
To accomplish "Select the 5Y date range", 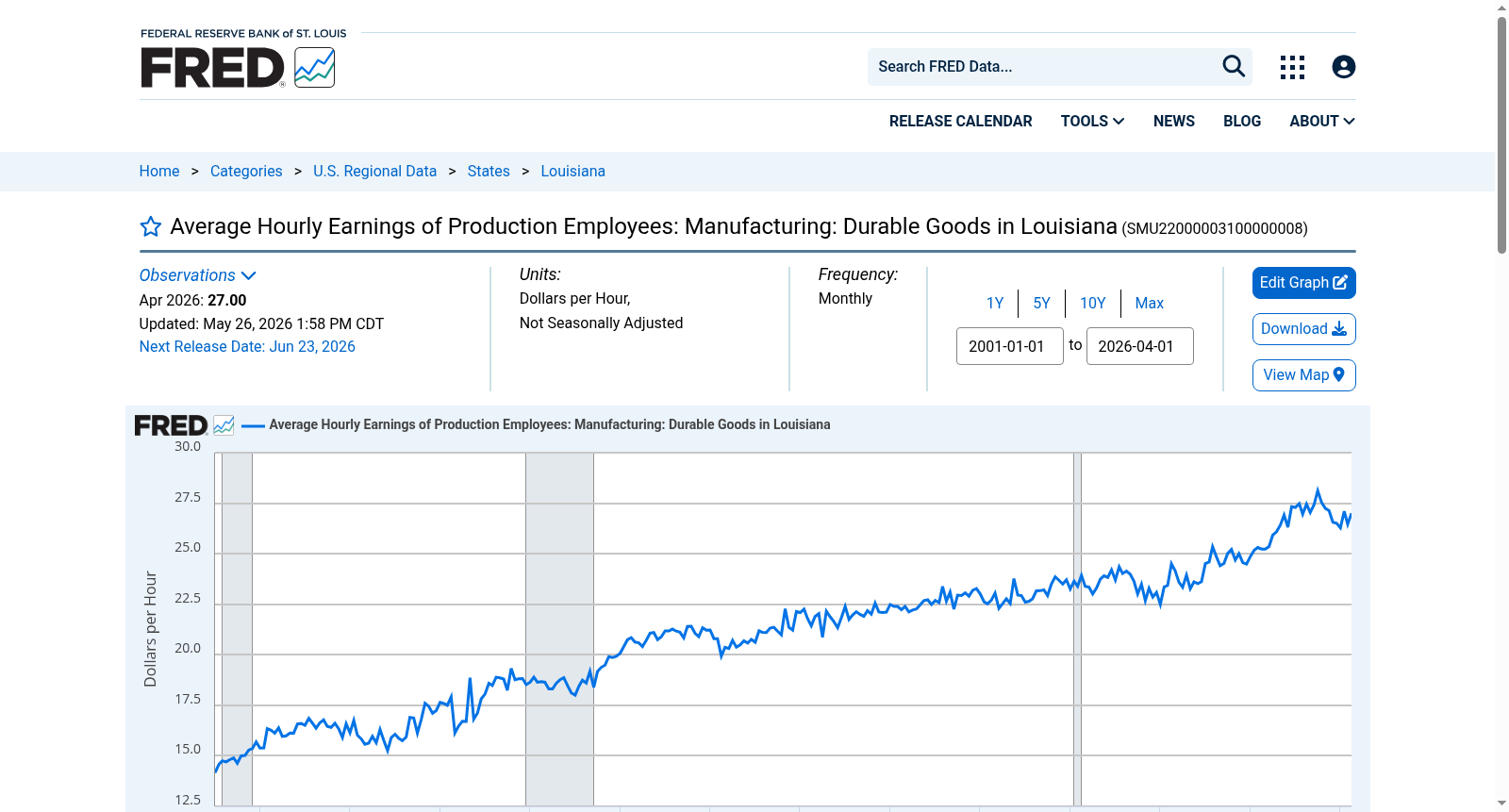I will [x=1041, y=303].
